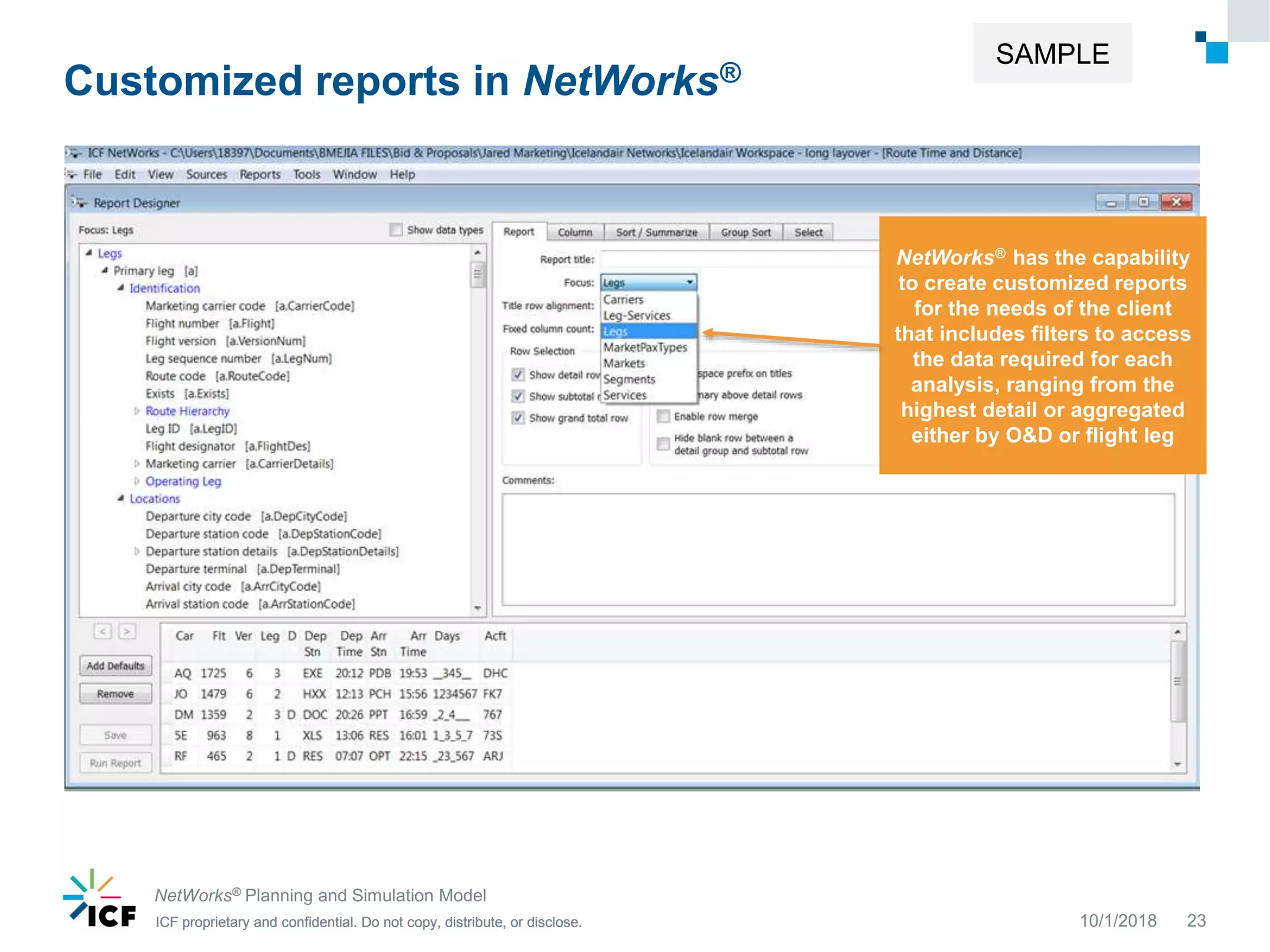Open the Sources menu
The image size is (1270, 952).
click(x=206, y=174)
